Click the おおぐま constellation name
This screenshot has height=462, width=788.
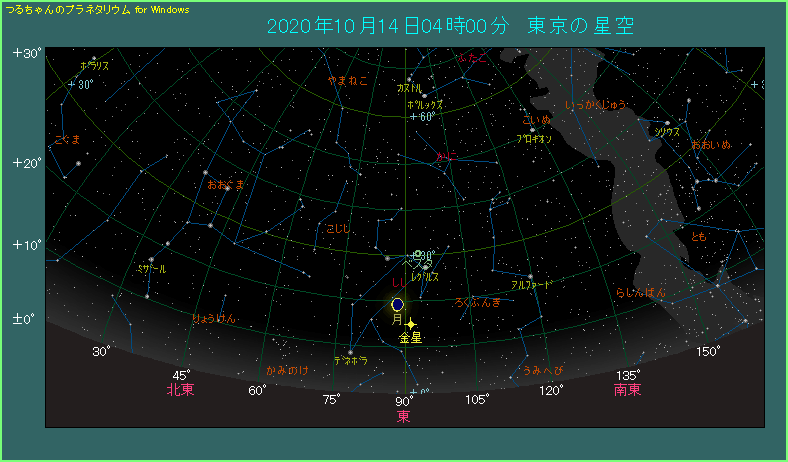coord(225,185)
